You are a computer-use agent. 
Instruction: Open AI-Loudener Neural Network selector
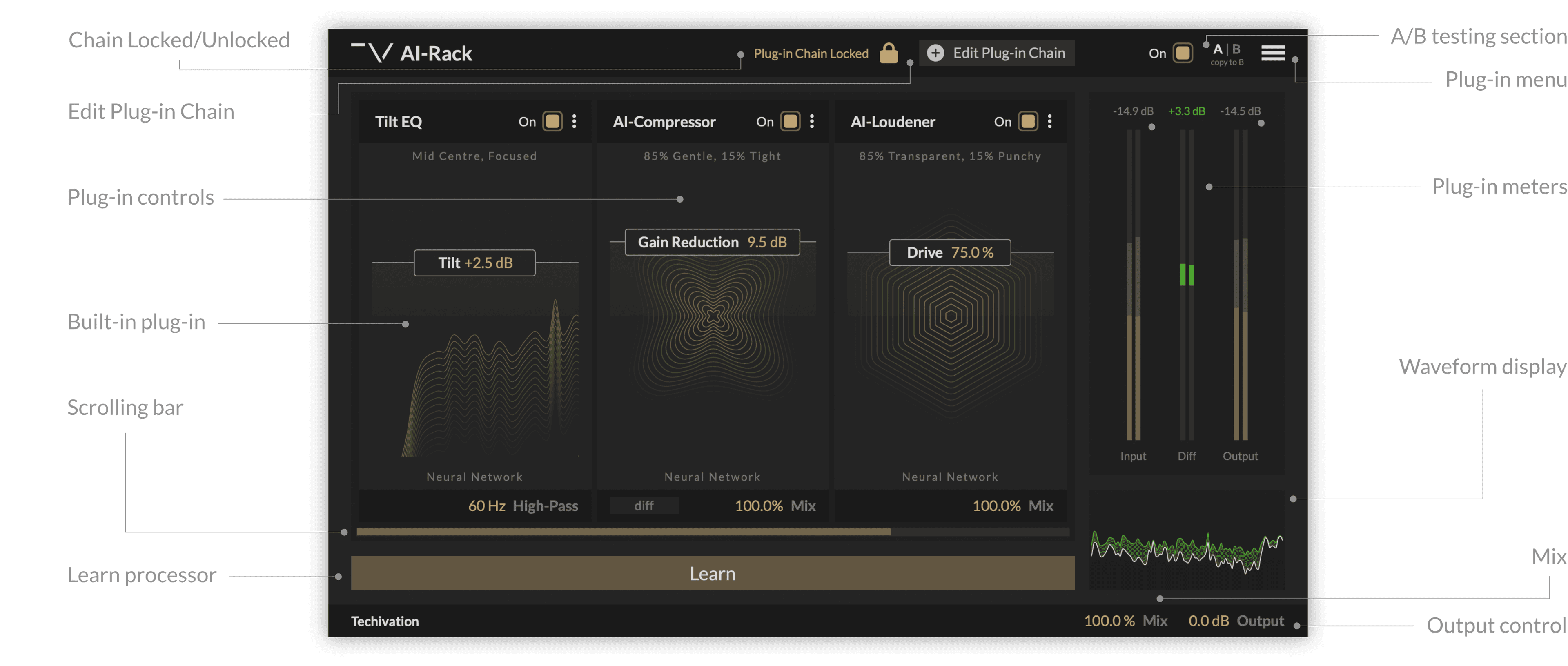[950, 477]
